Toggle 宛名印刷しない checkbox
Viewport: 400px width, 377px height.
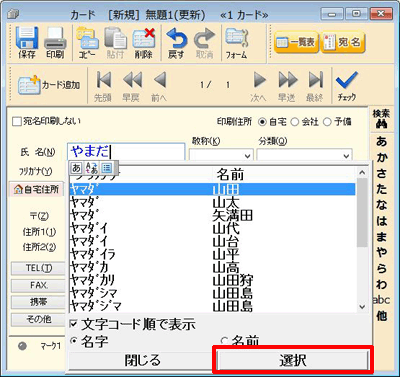point(16,121)
